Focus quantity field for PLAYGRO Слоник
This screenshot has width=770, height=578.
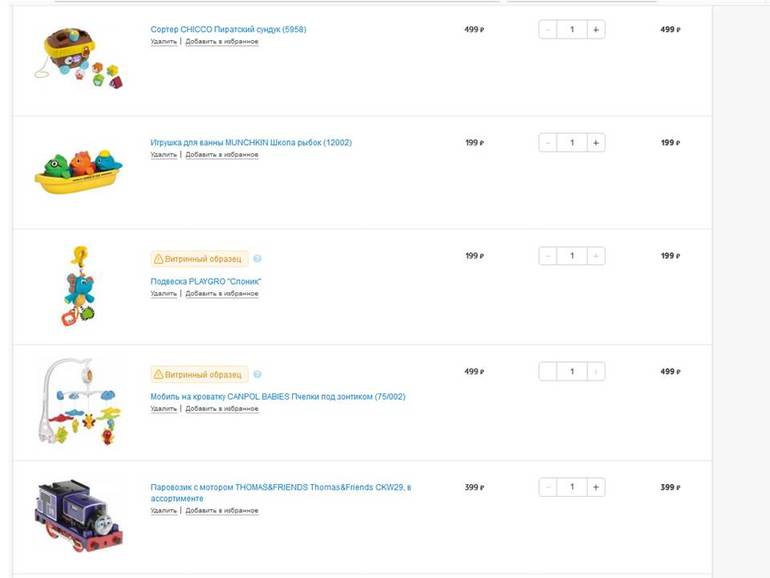point(572,257)
